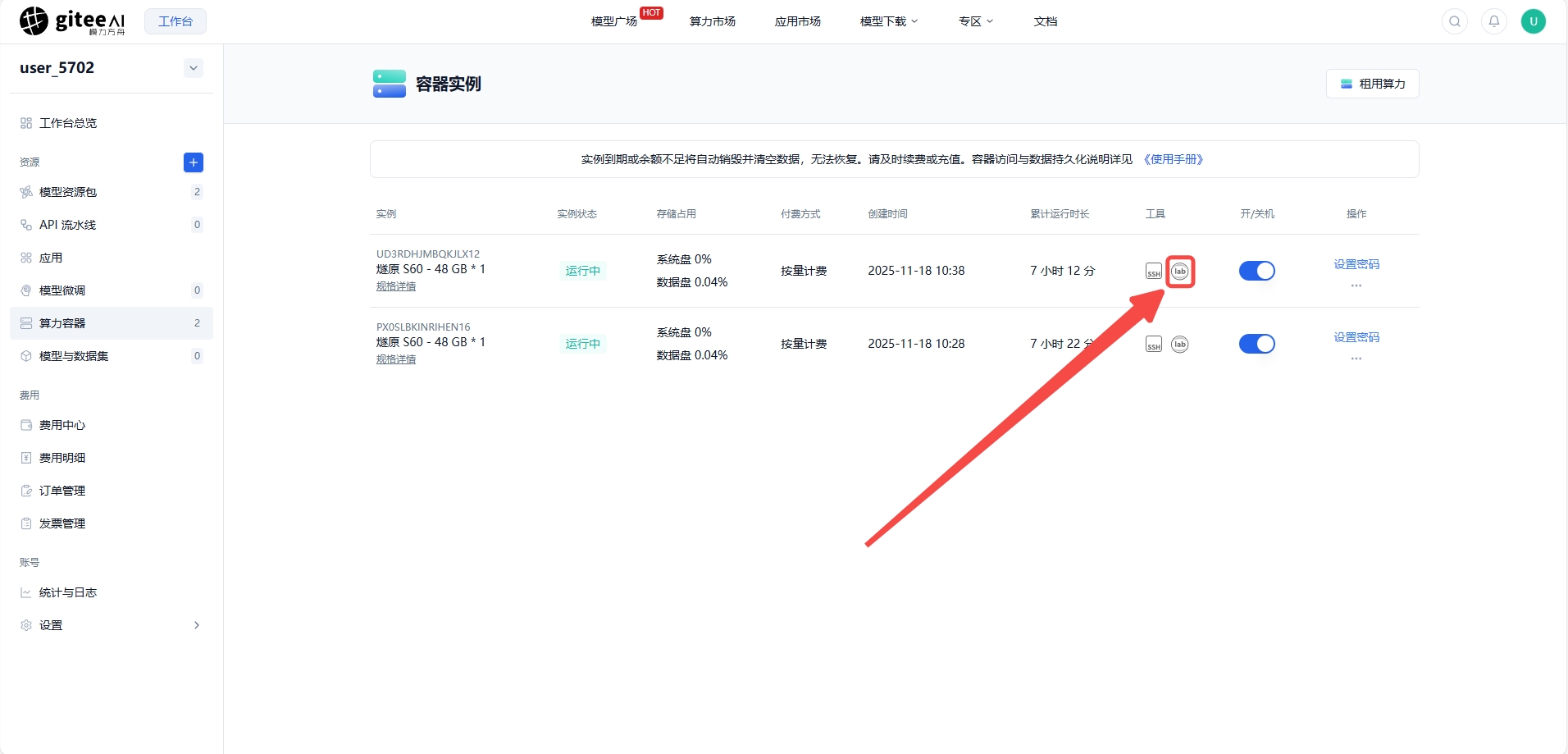Open SSH tool for PX0SLBKINRIHEN16
Viewport: 1568px width, 754px height.
coord(1154,345)
